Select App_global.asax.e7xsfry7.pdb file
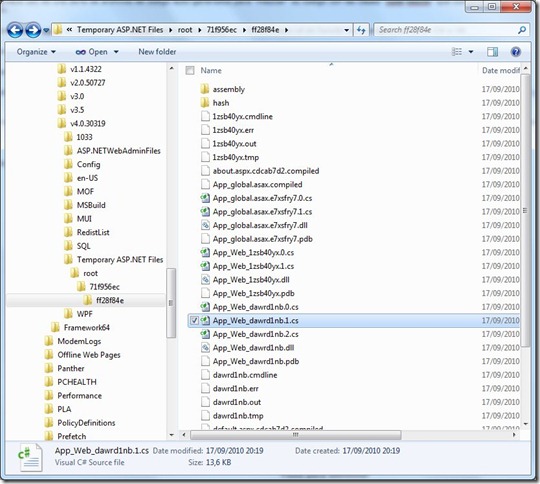 click(262, 239)
